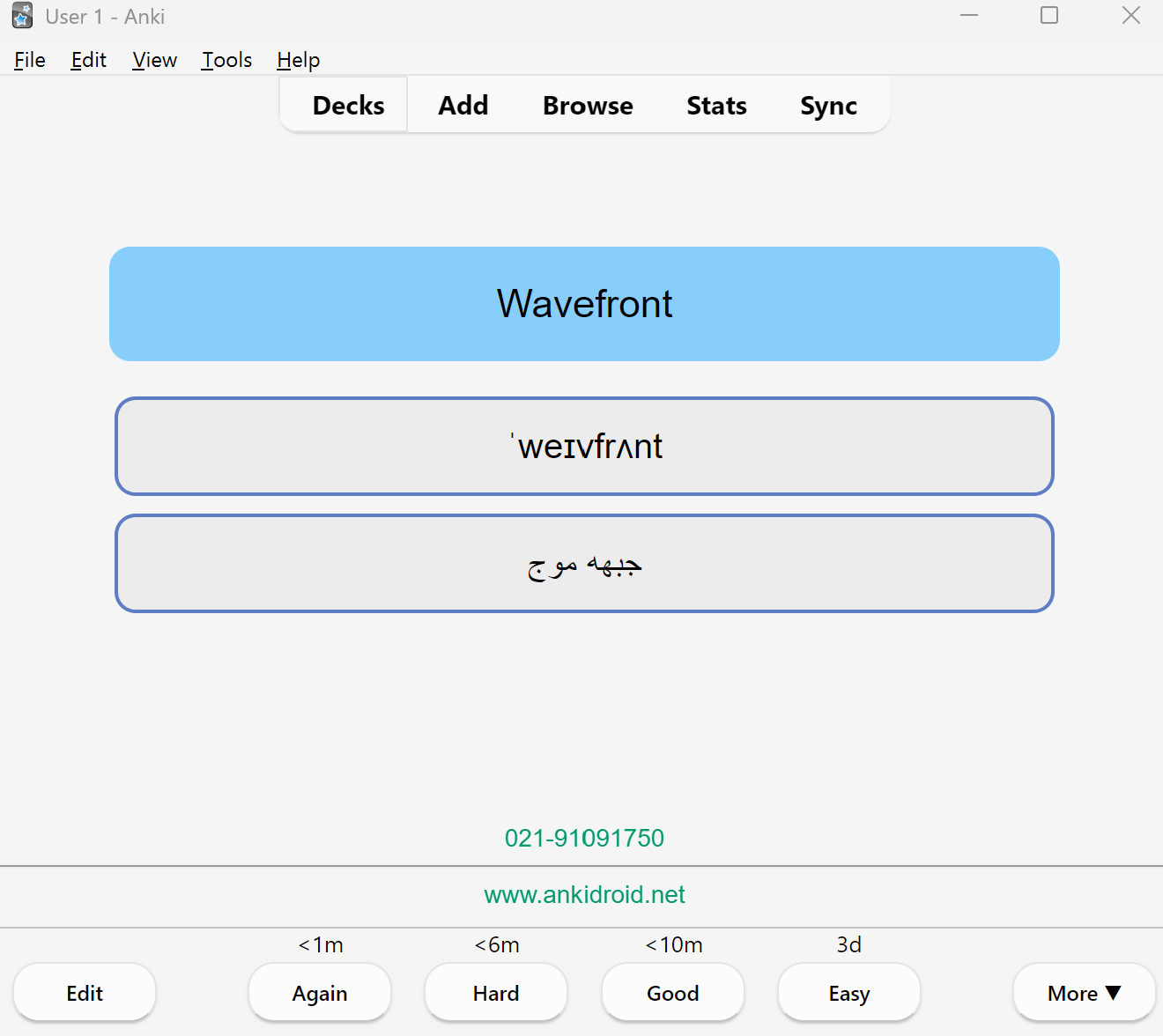This screenshot has height=1036, width=1163.
Task: Open the card Browse window
Action: [x=588, y=105]
